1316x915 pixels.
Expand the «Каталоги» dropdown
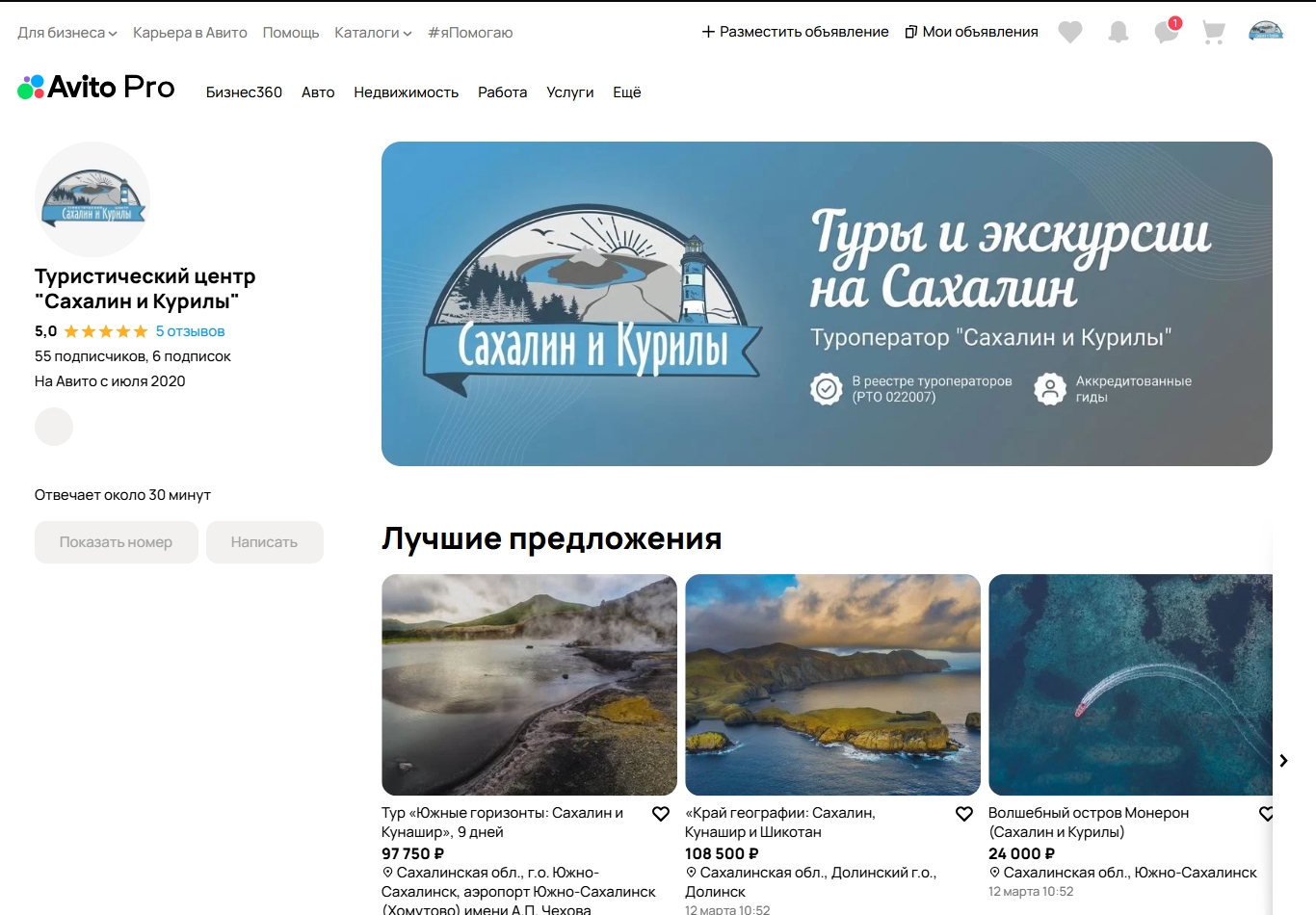coord(373,33)
